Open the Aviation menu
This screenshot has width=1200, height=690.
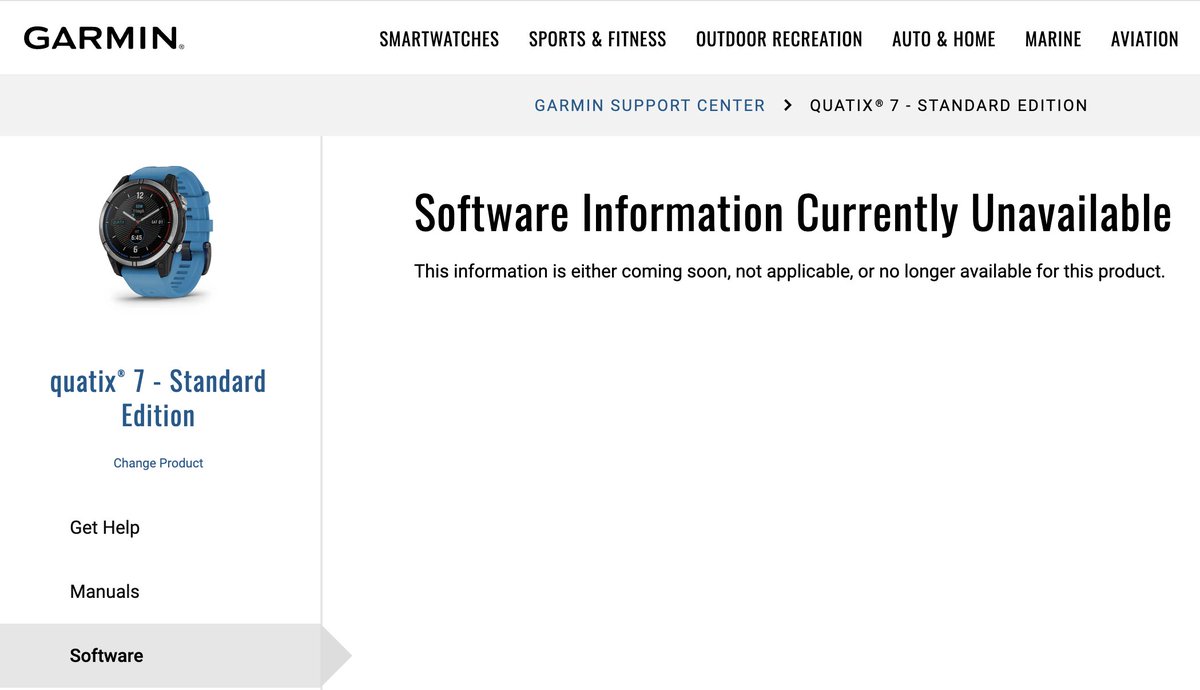[x=1145, y=39]
